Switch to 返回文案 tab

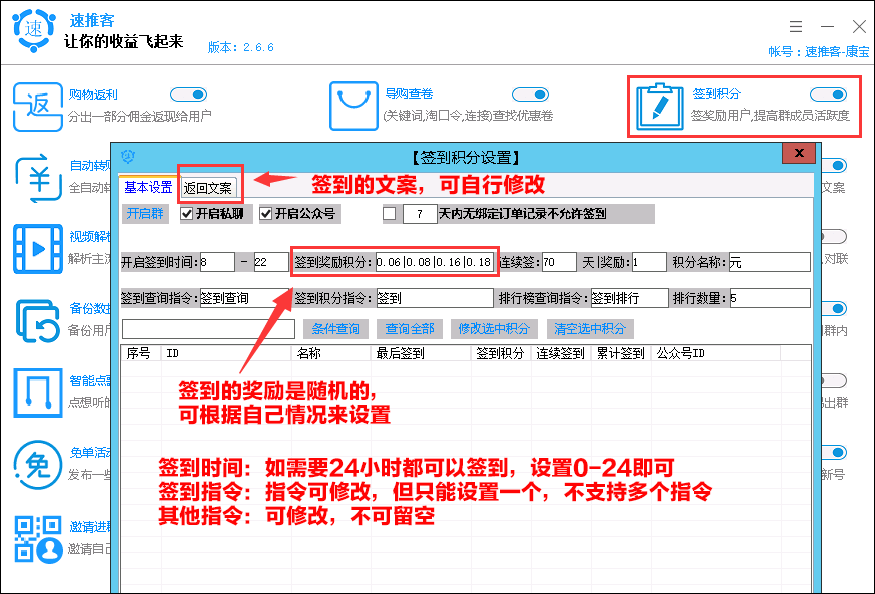point(208,188)
